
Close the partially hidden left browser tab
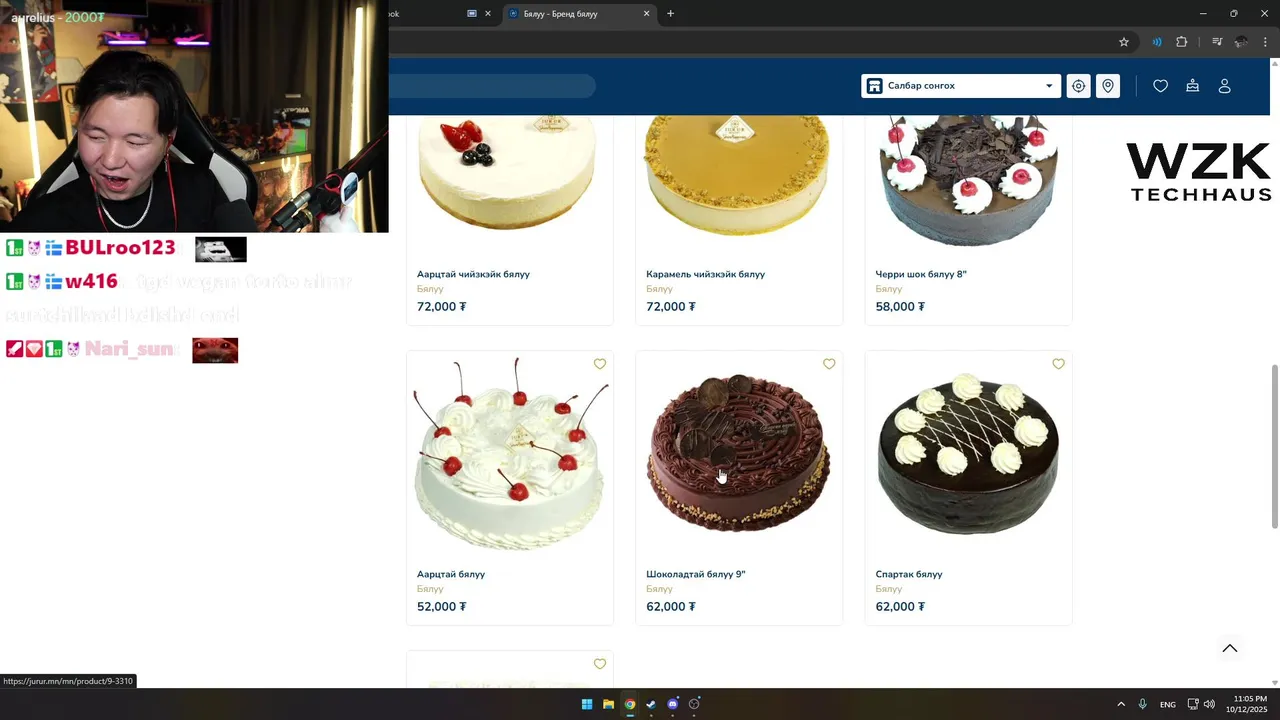[x=488, y=14]
